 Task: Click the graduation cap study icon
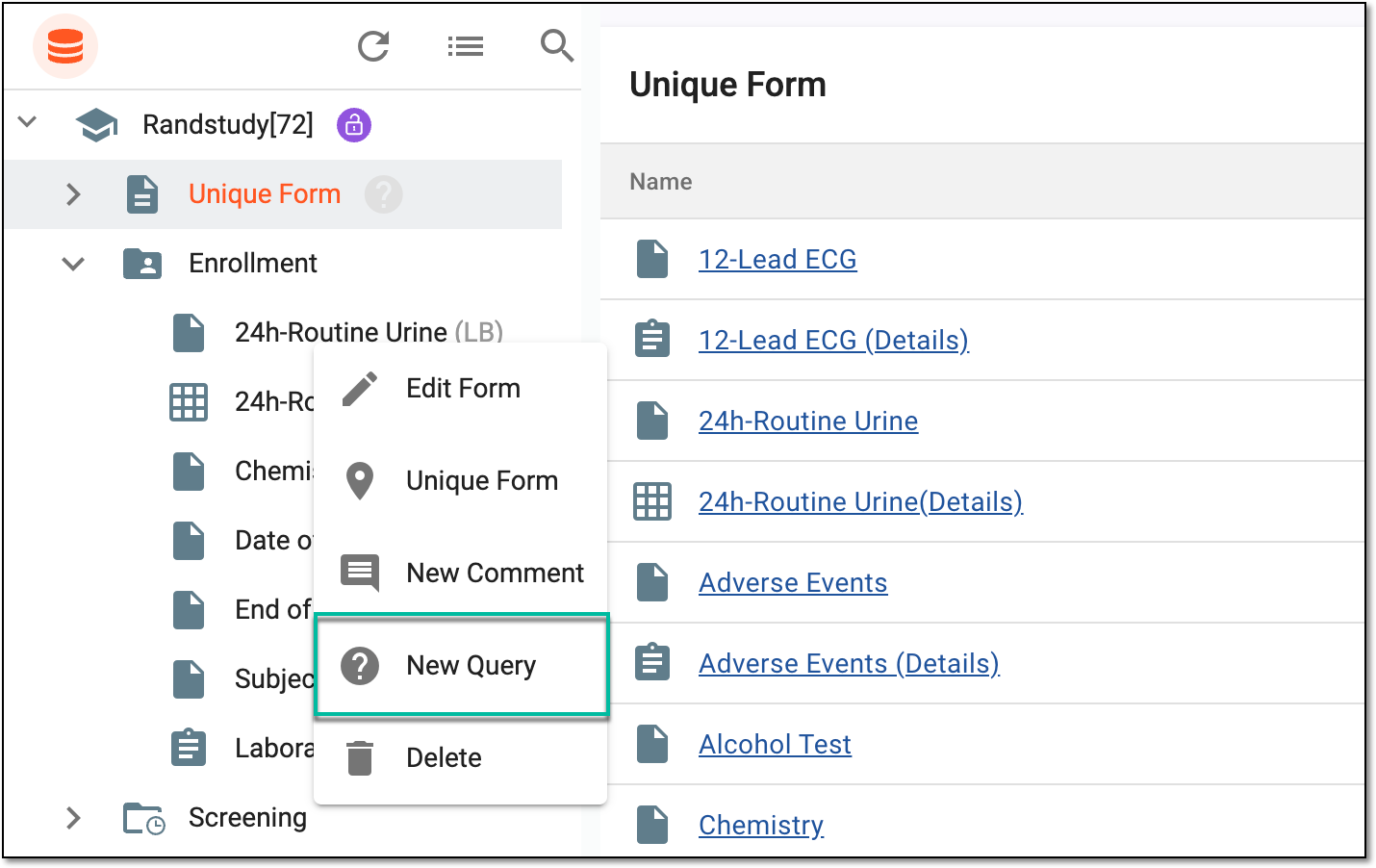[x=96, y=125]
